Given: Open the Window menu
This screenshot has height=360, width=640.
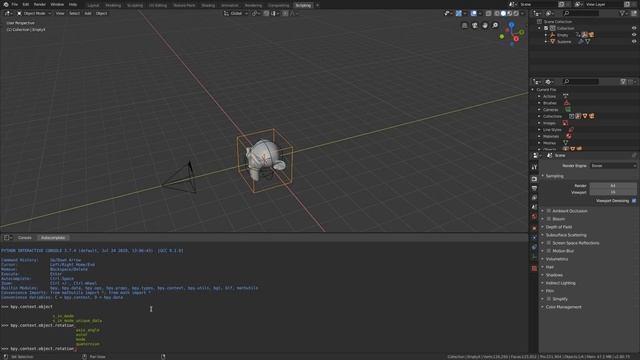Looking at the screenshot, I should coord(57,4).
